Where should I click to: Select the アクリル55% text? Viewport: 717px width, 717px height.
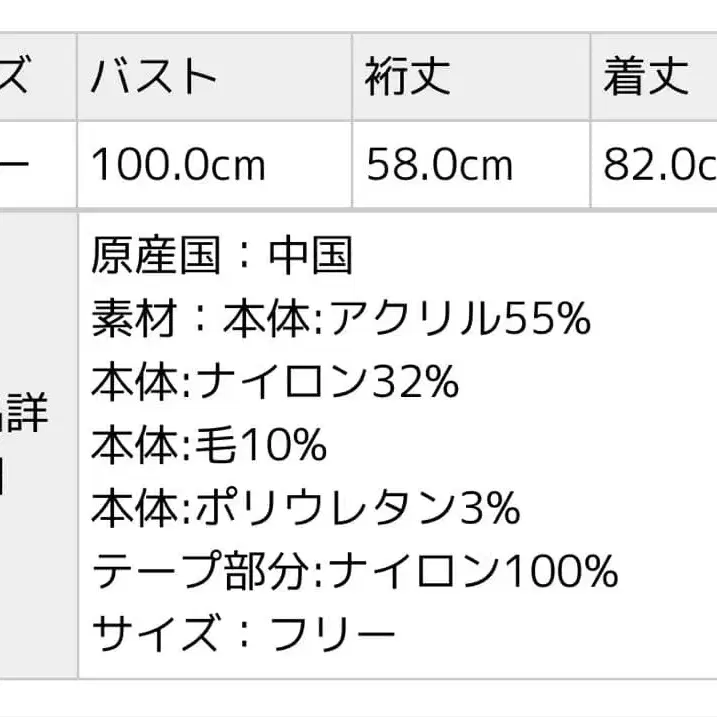pyautogui.click(x=460, y=319)
